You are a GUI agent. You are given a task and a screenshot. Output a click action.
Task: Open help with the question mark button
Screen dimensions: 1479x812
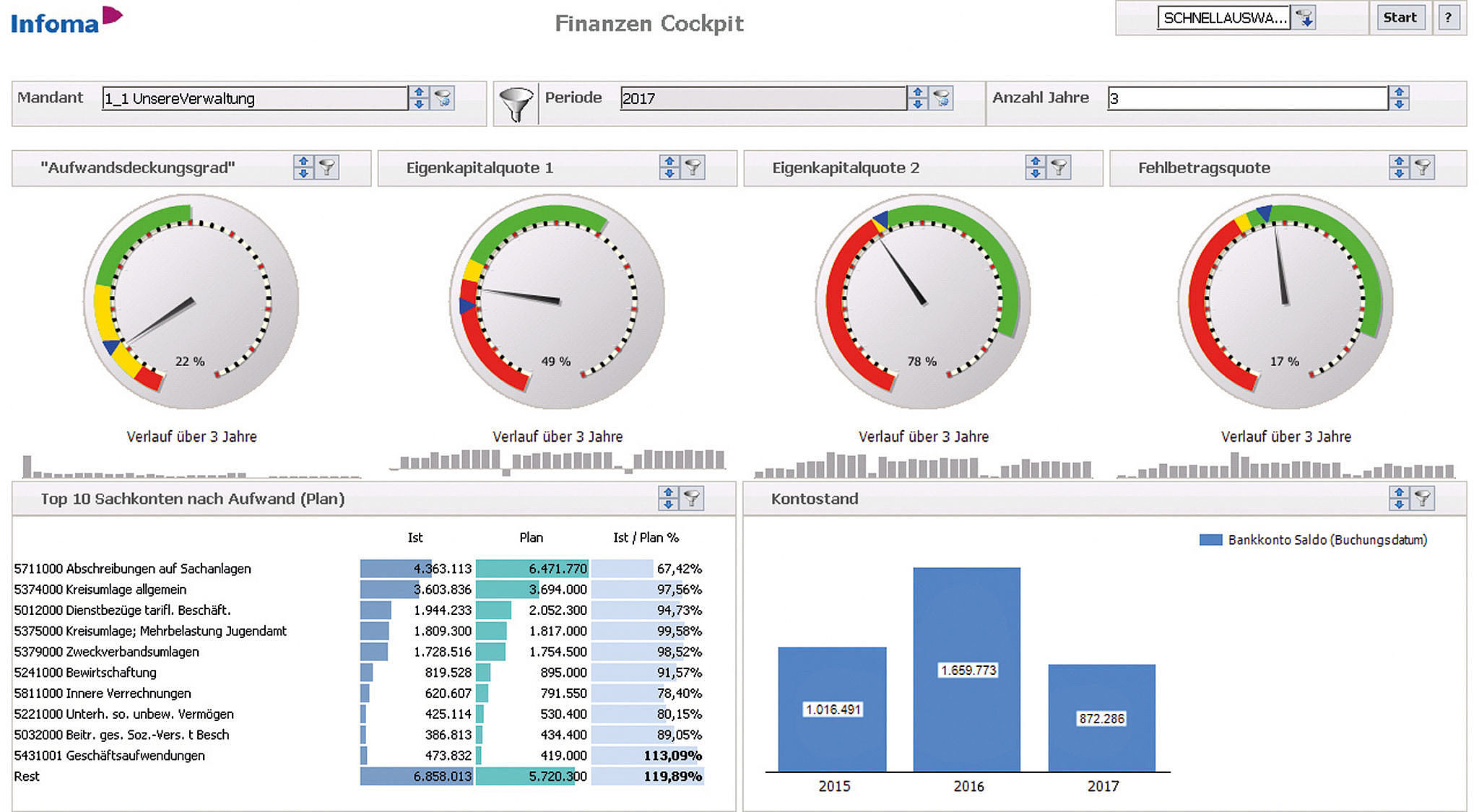point(1448,18)
